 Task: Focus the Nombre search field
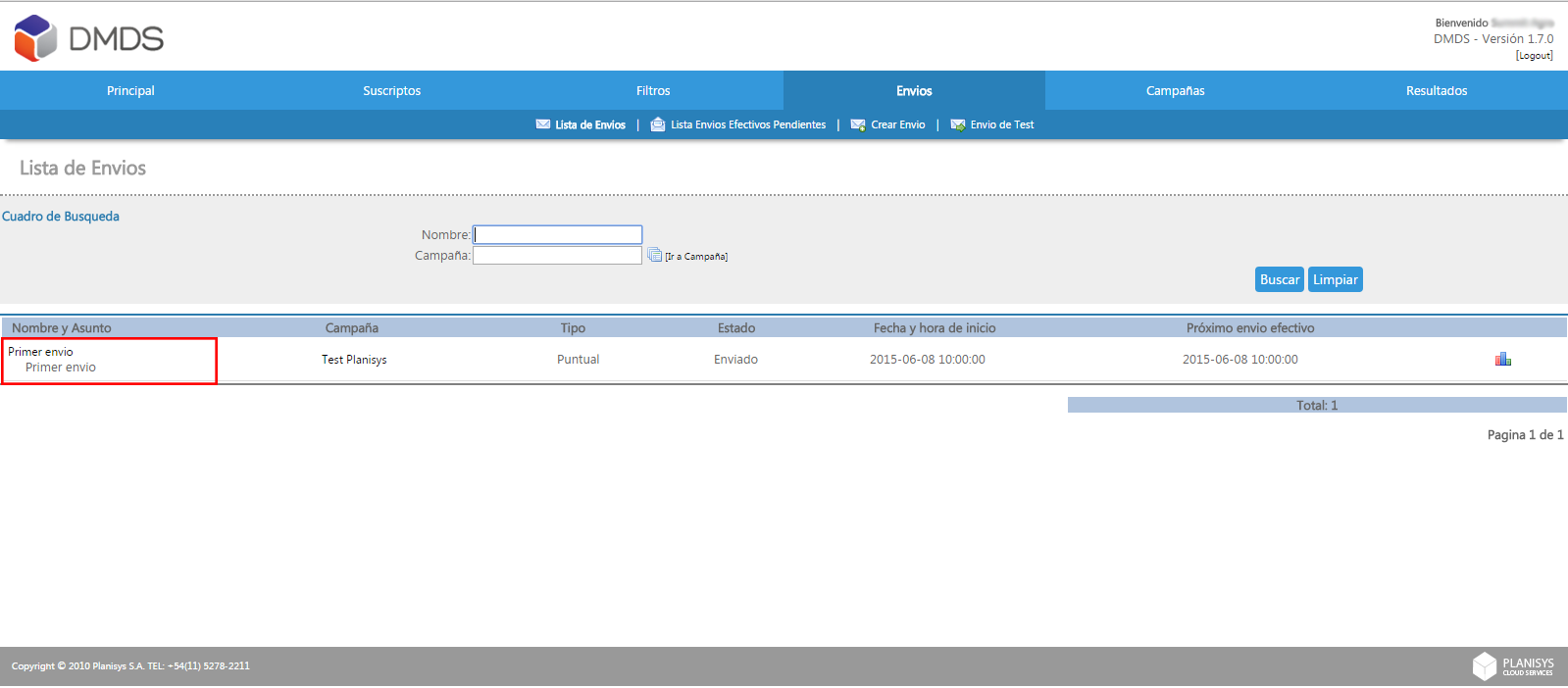point(557,235)
